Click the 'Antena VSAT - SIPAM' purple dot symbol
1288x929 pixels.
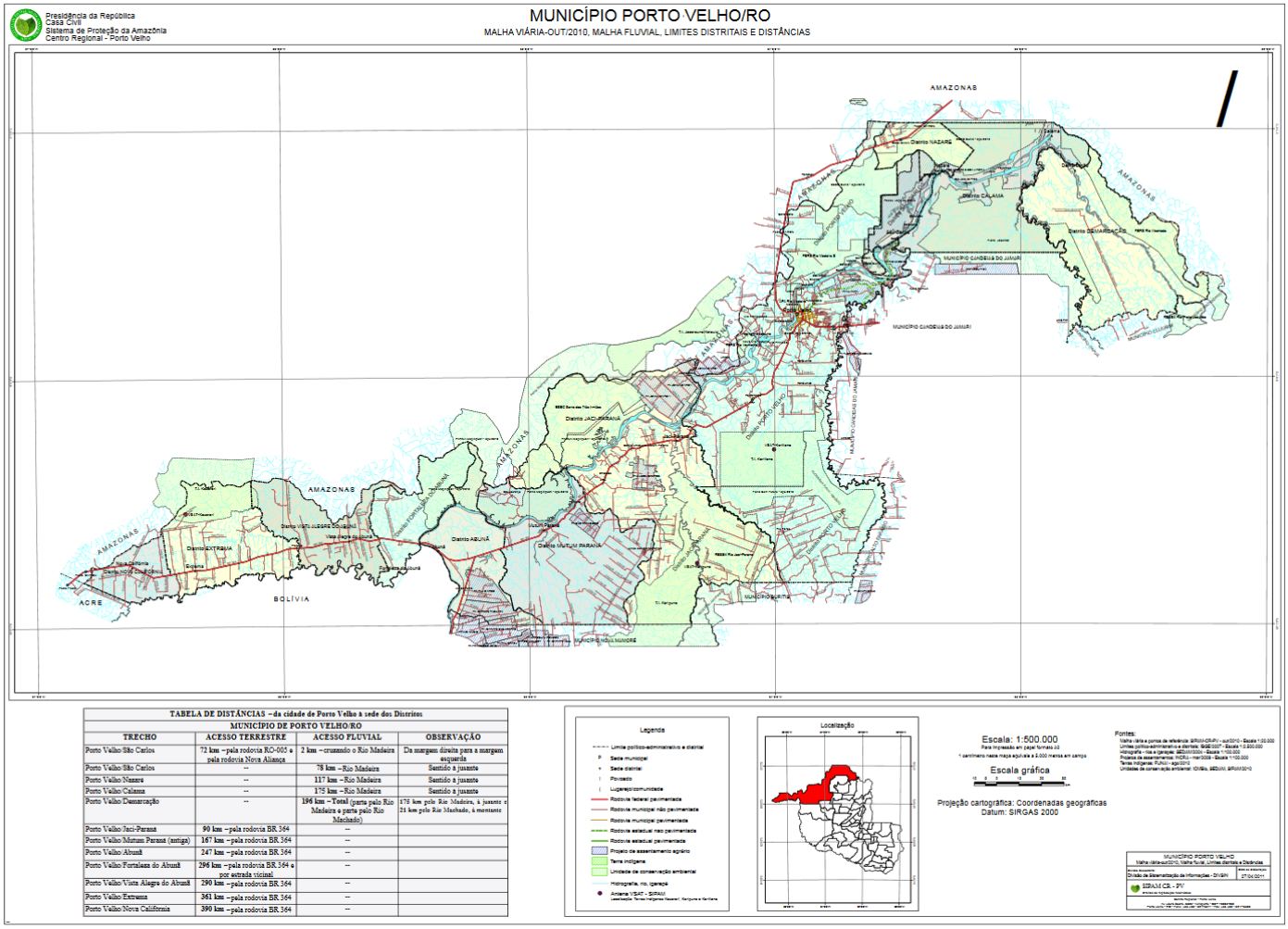click(599, 894)
